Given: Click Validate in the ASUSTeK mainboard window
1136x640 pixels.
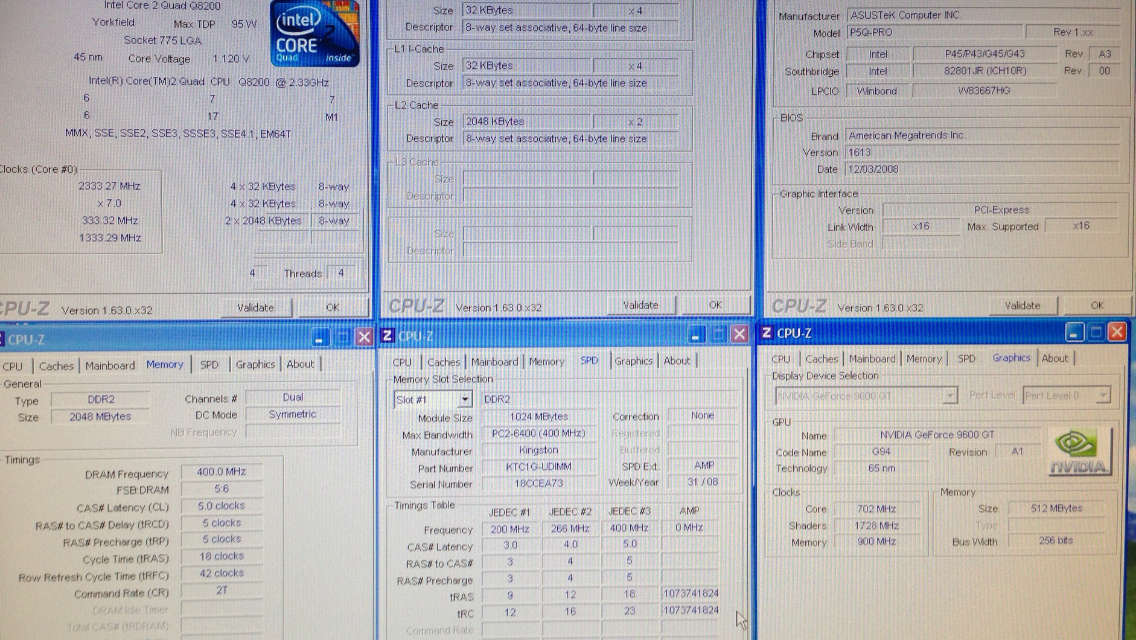Looking at the screenshot, I should [1022, 306].
